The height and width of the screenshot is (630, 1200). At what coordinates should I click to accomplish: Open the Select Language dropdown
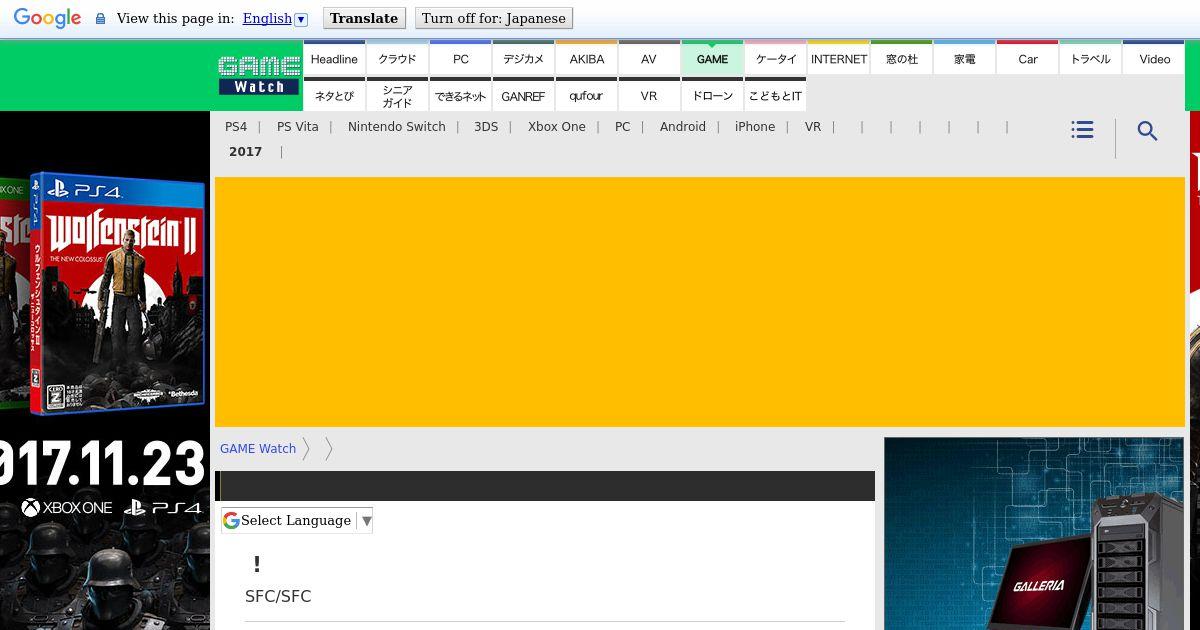[297, 520]
